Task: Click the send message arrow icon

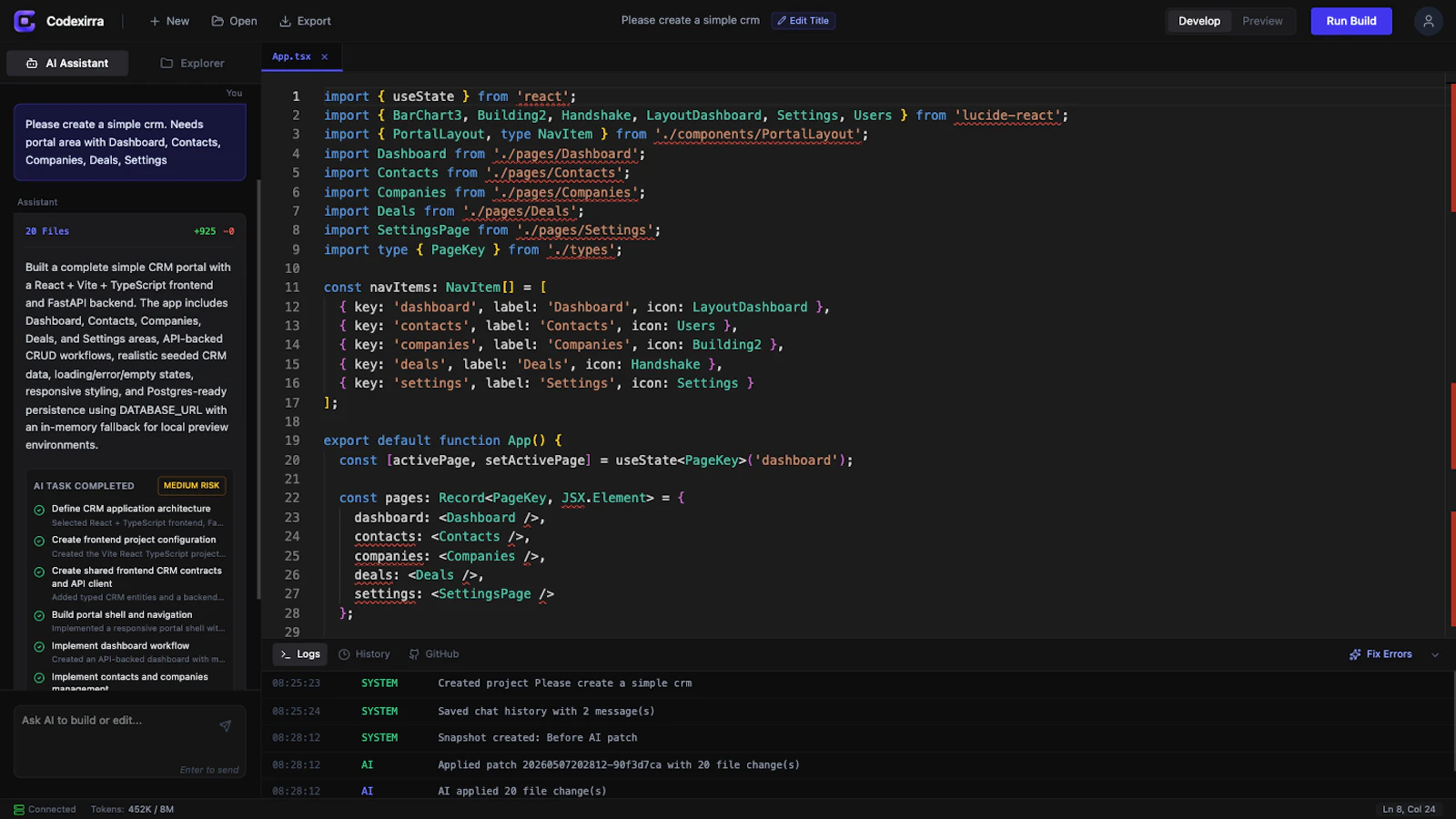Action: (225, 725)
